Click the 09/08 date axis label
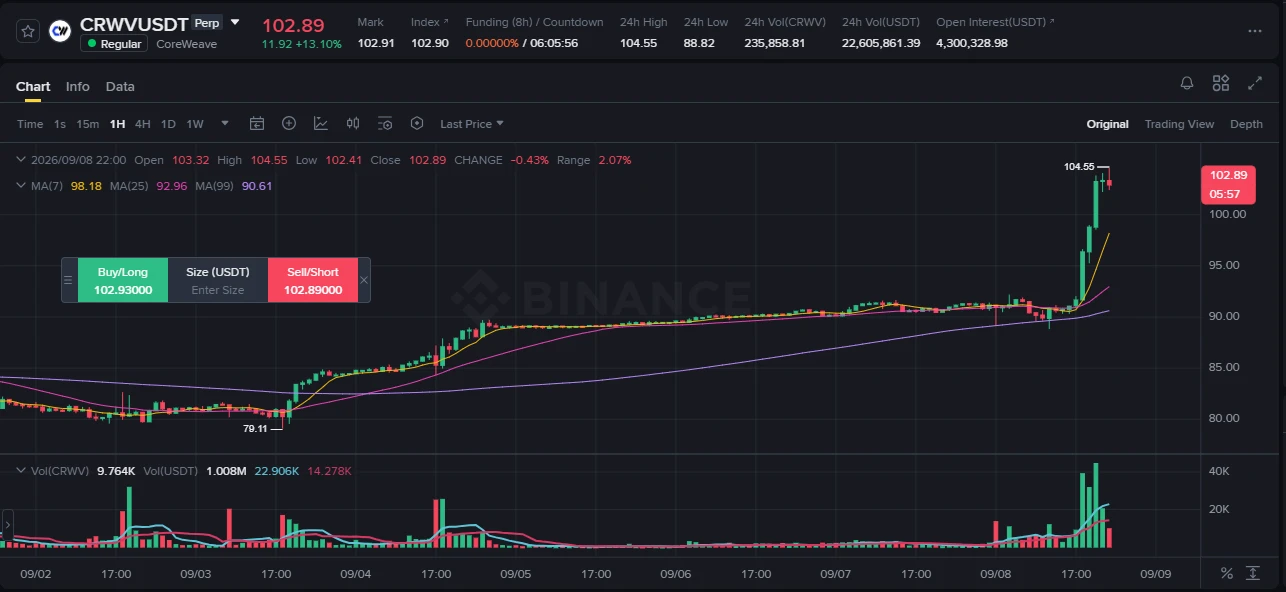 coord(996,574)
